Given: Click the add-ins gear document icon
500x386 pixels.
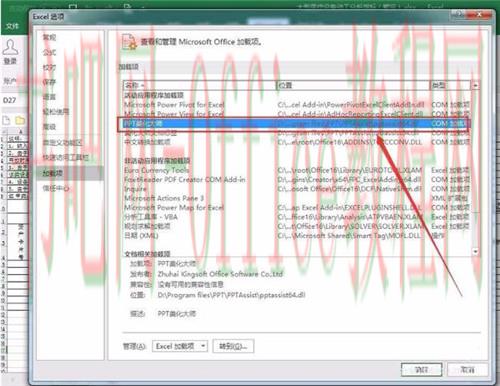Looking at the screenshot, I should (129, 42).
